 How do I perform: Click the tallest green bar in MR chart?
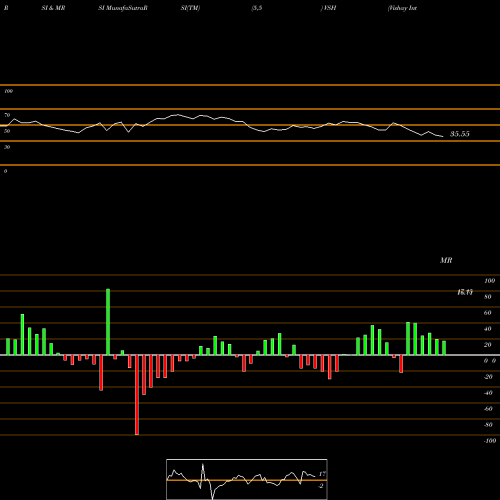coord(108,322)
